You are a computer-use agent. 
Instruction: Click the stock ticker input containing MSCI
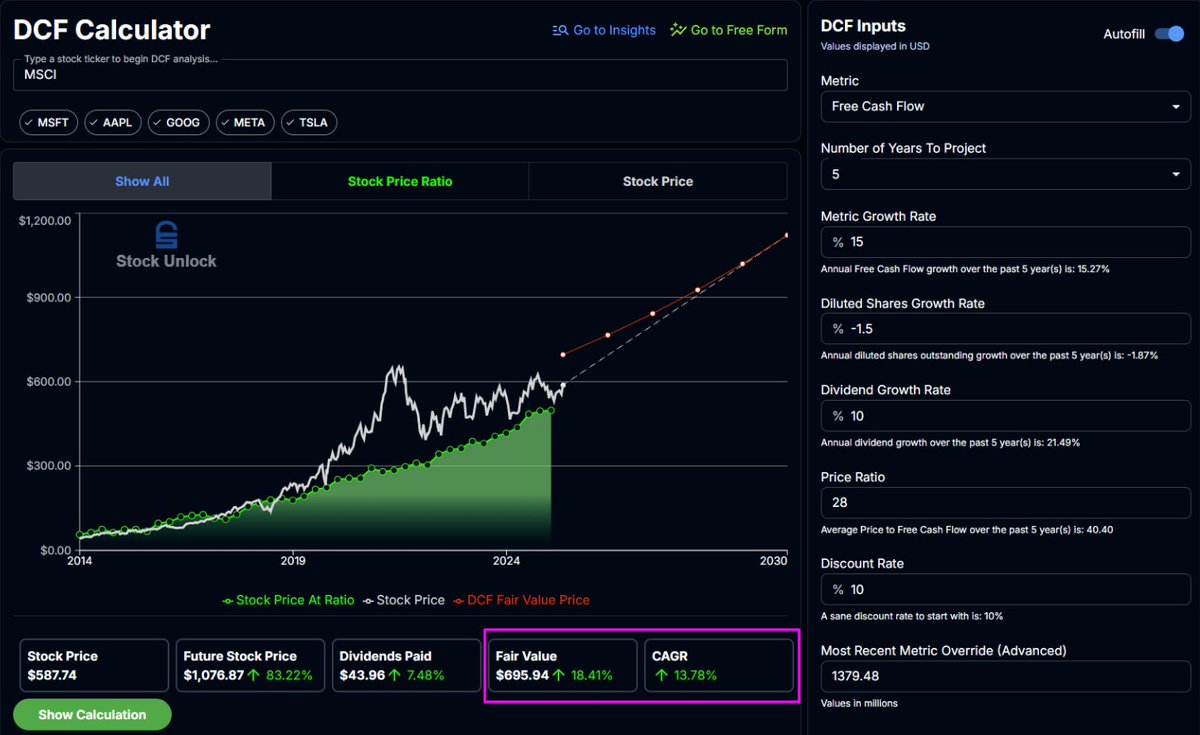pos(400,75)
